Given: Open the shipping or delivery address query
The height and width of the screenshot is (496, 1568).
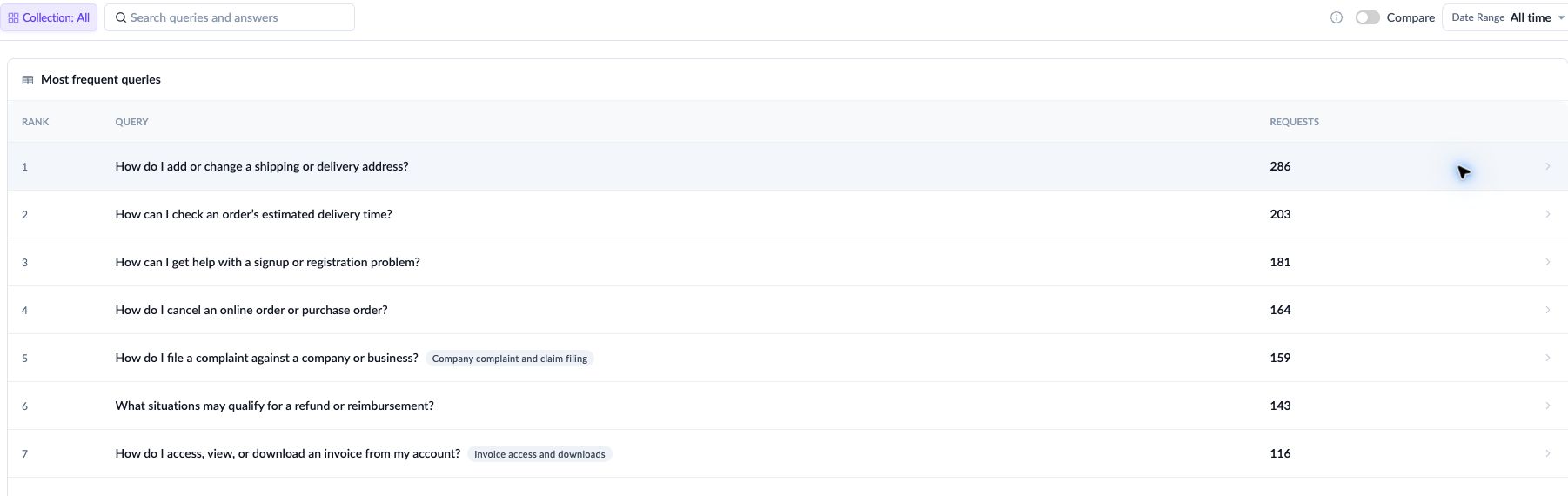Looking at the screenshot, I should [262, 166].
